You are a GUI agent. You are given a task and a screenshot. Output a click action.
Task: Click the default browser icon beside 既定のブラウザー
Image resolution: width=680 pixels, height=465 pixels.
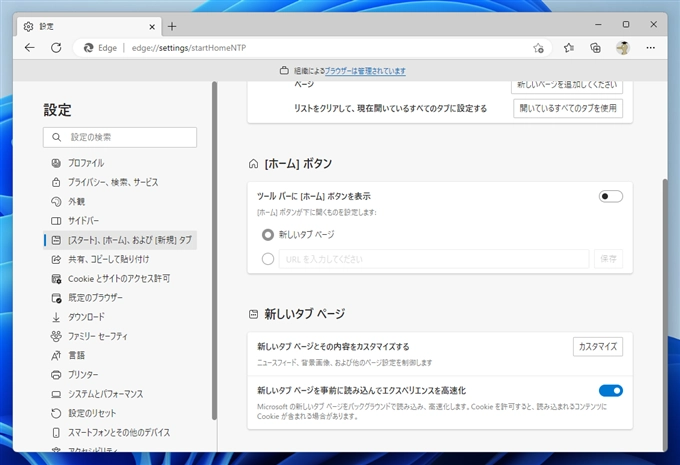pyautogui.click(x=56, y=298)
